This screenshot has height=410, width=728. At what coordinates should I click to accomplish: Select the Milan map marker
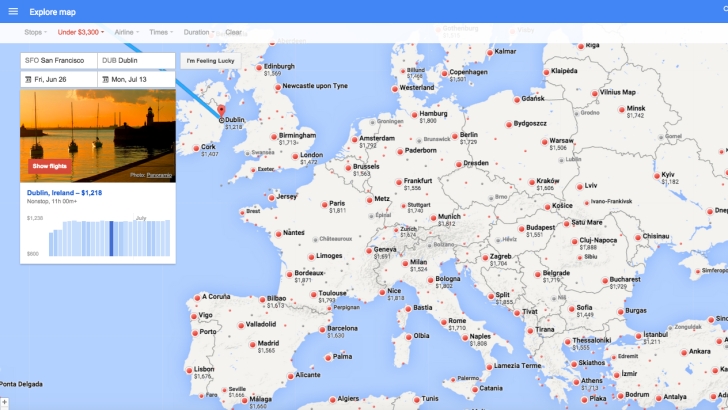click(x=405, y=263)
